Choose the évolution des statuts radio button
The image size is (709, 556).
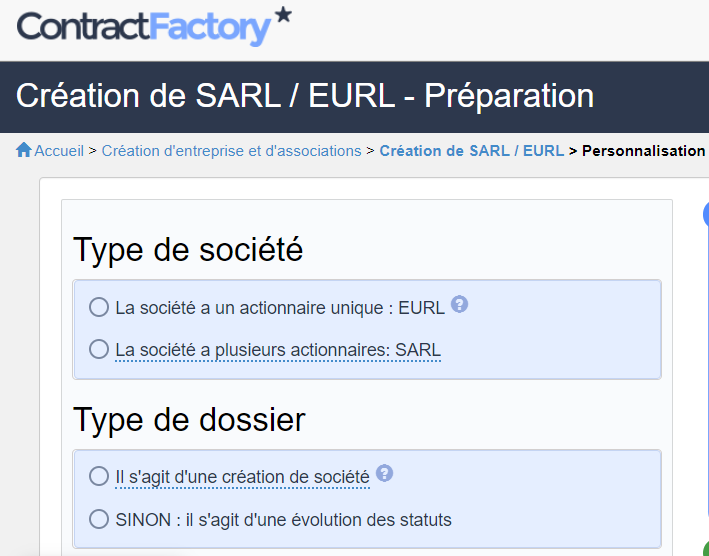tap(99, 519)
